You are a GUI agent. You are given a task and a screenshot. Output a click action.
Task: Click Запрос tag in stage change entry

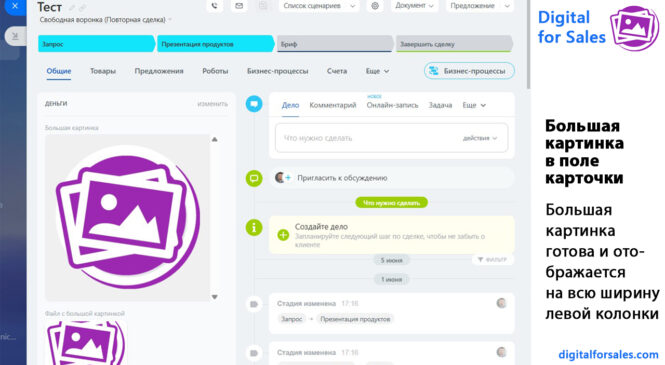[x=292, y=319]
